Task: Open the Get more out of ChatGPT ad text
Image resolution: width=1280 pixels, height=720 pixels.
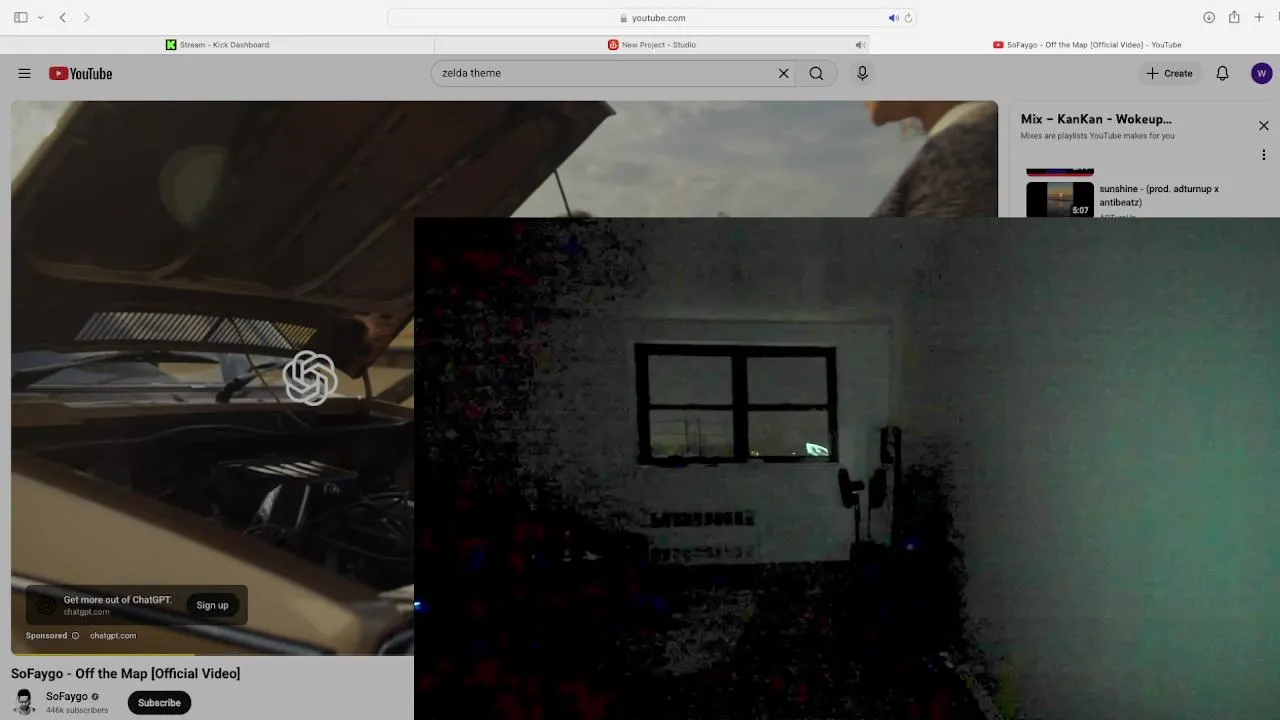Action: coord(118,600)
